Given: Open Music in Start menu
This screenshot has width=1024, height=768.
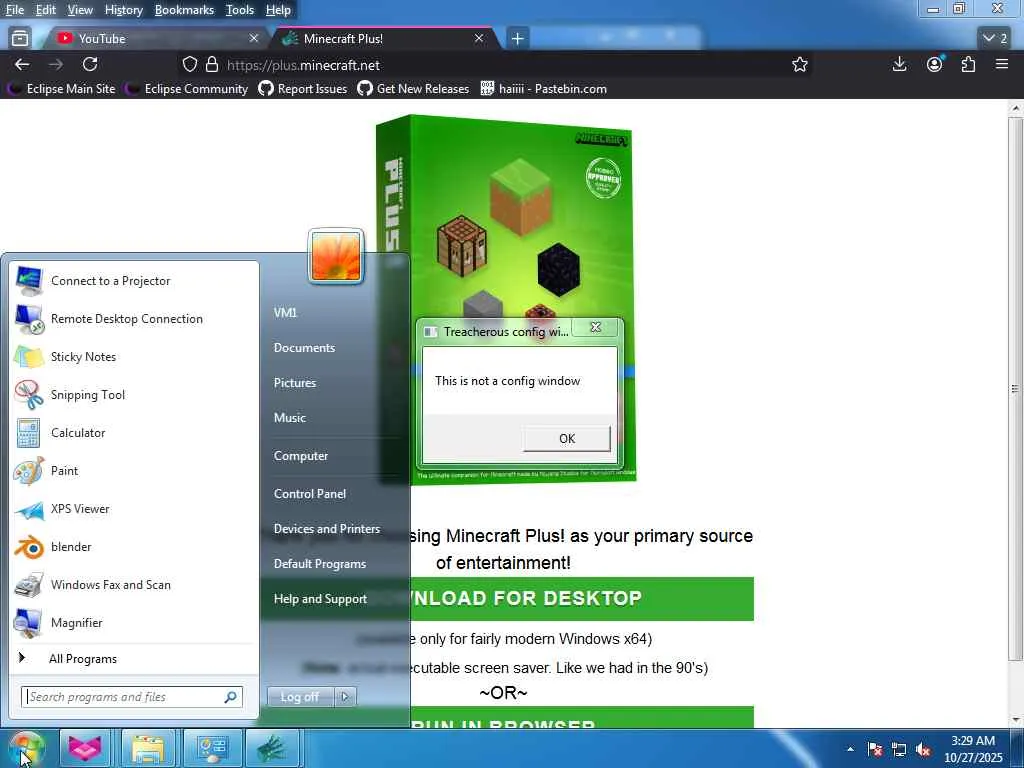Looking at the screenshot, I should coord(289,418).
